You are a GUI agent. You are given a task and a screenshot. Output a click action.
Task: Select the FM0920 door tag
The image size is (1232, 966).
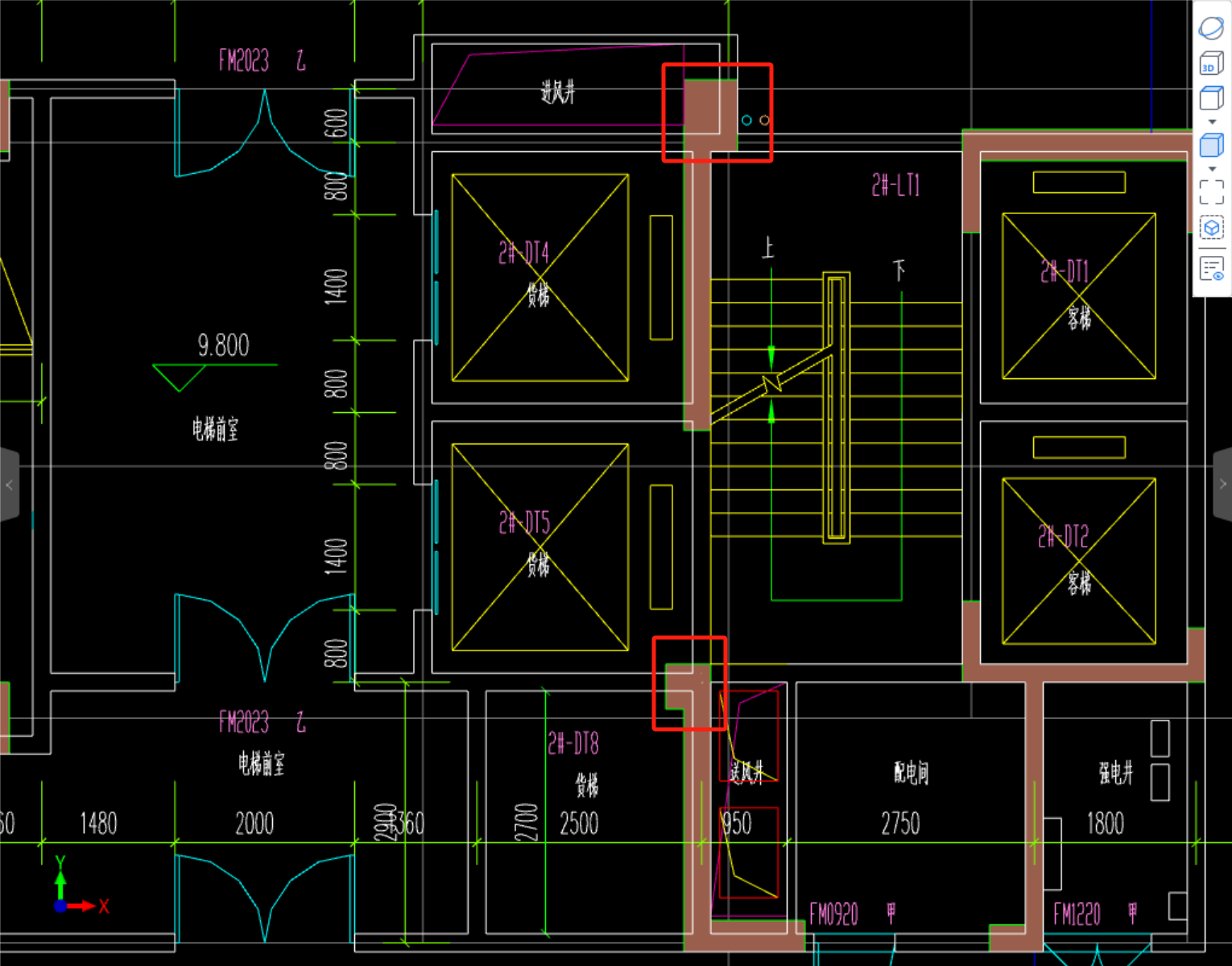[833, 914]
